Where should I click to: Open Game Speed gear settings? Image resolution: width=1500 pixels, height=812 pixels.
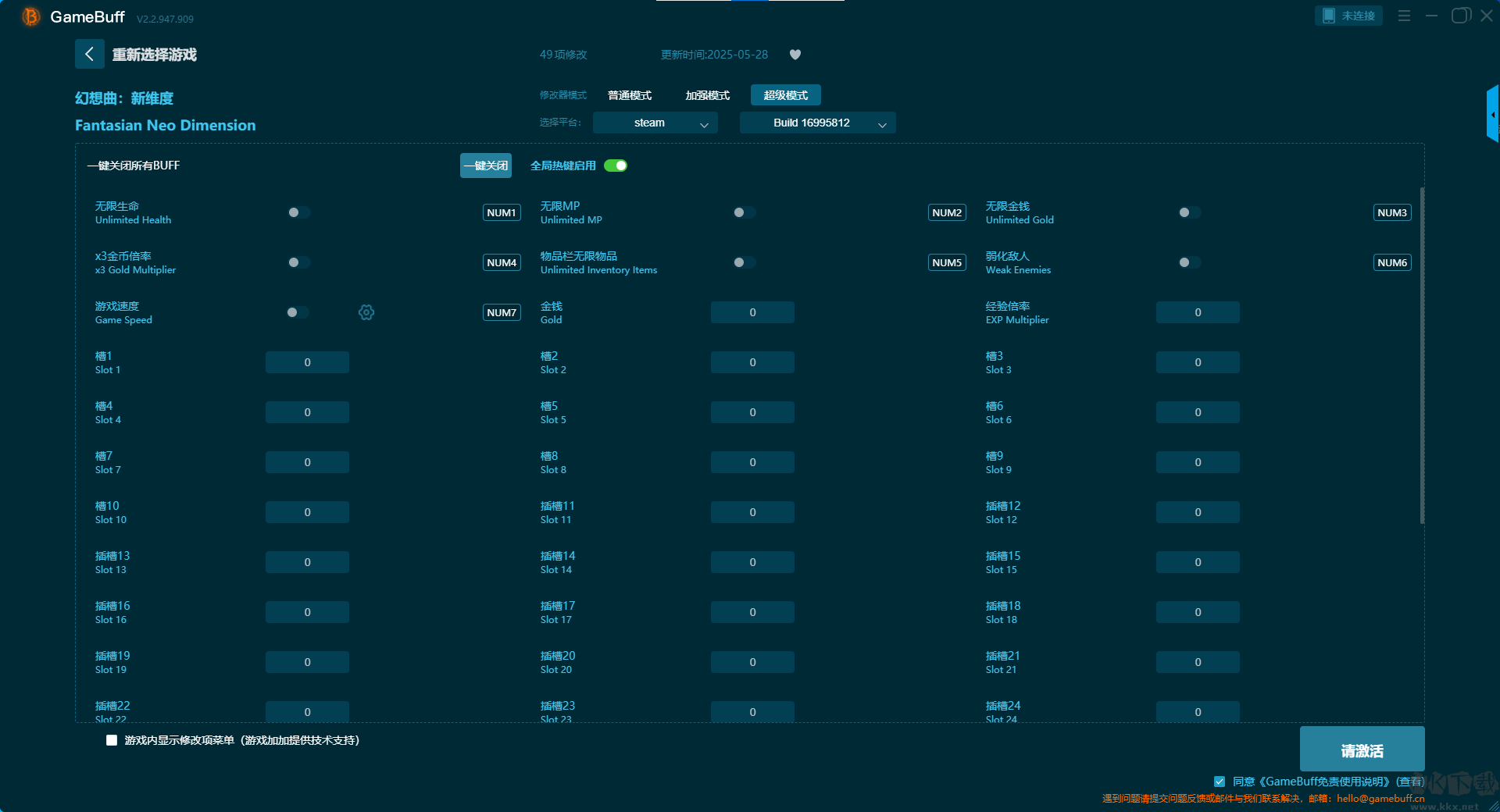point(366,312)
